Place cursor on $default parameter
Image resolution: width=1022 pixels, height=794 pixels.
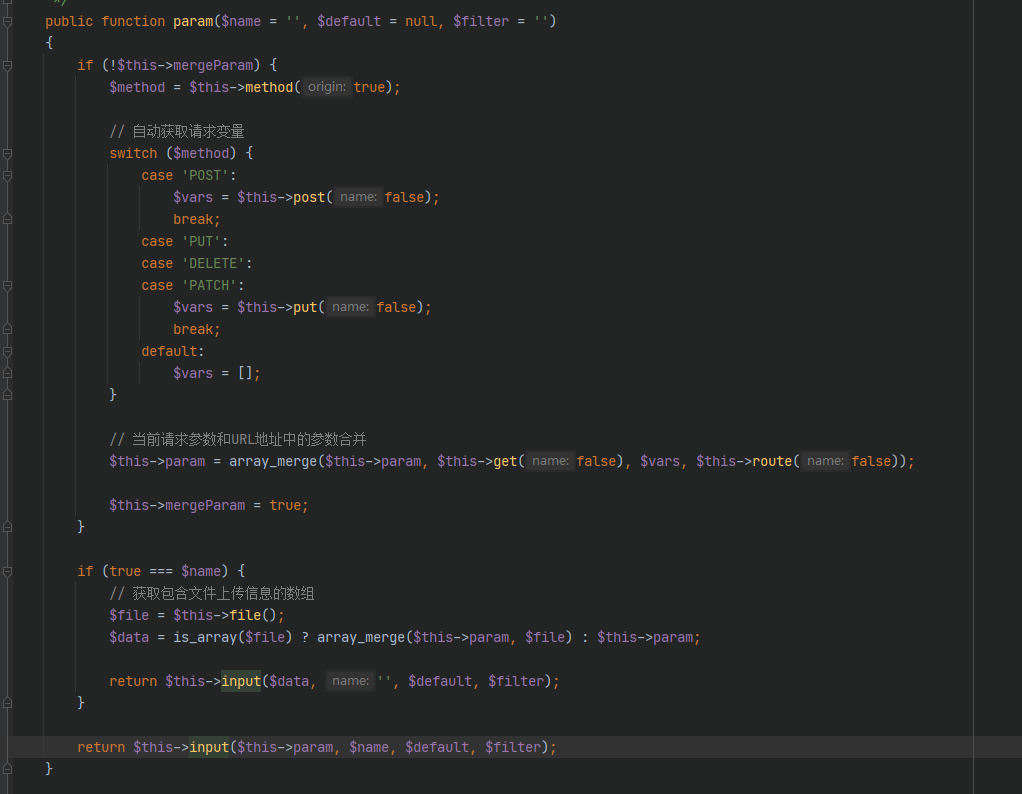point(349,21)
